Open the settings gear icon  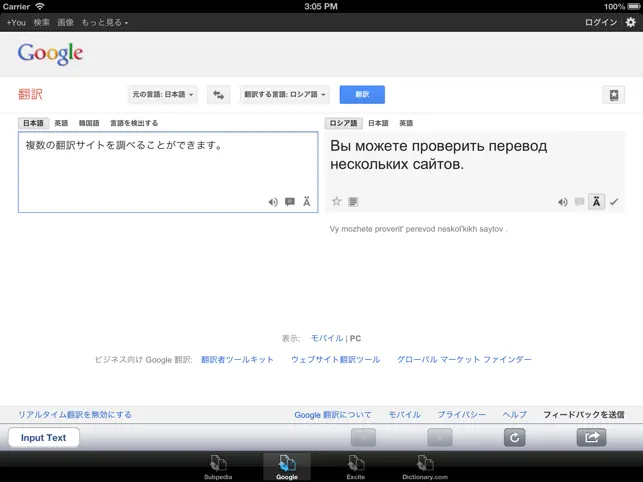pyautogui.click(x=631, y=22)
